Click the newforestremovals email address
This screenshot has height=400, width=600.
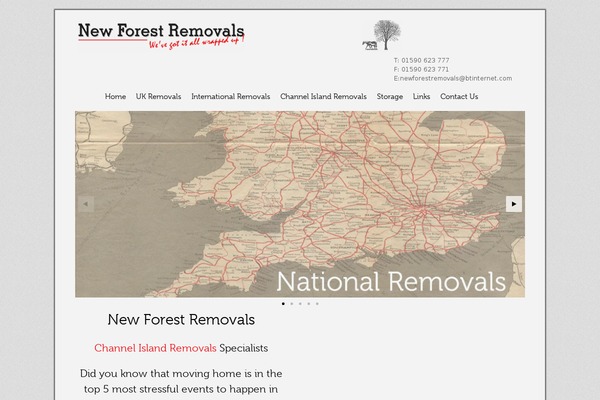point(456,78)
